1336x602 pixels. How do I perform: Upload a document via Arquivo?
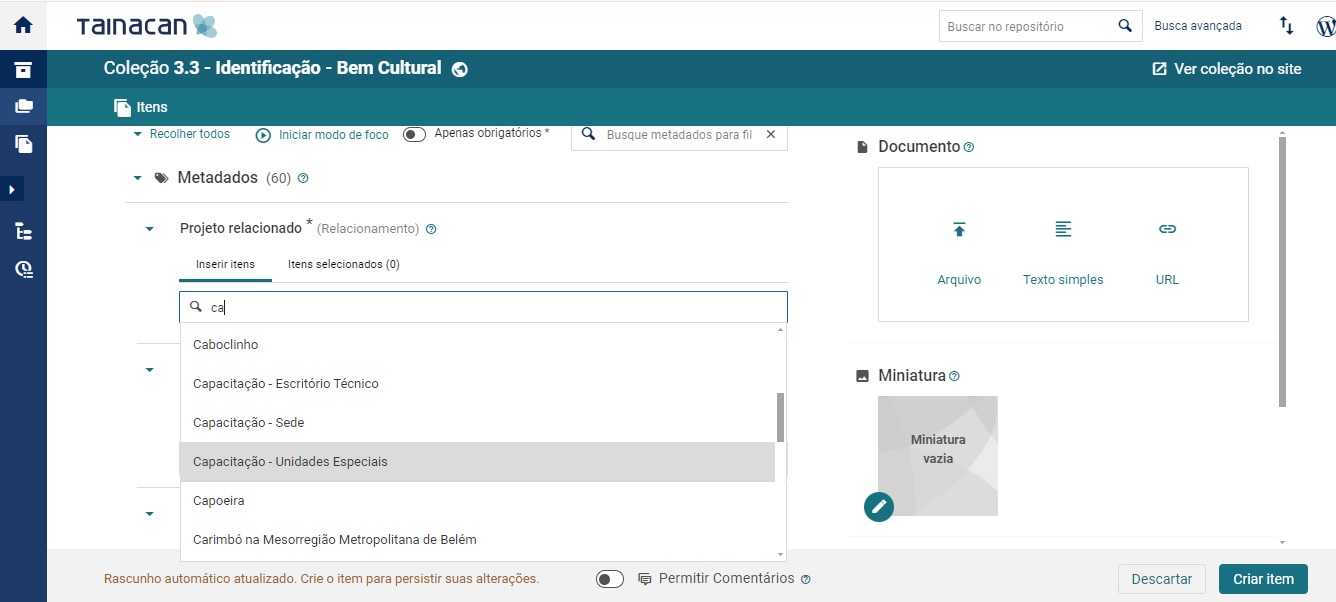[959, 254]
